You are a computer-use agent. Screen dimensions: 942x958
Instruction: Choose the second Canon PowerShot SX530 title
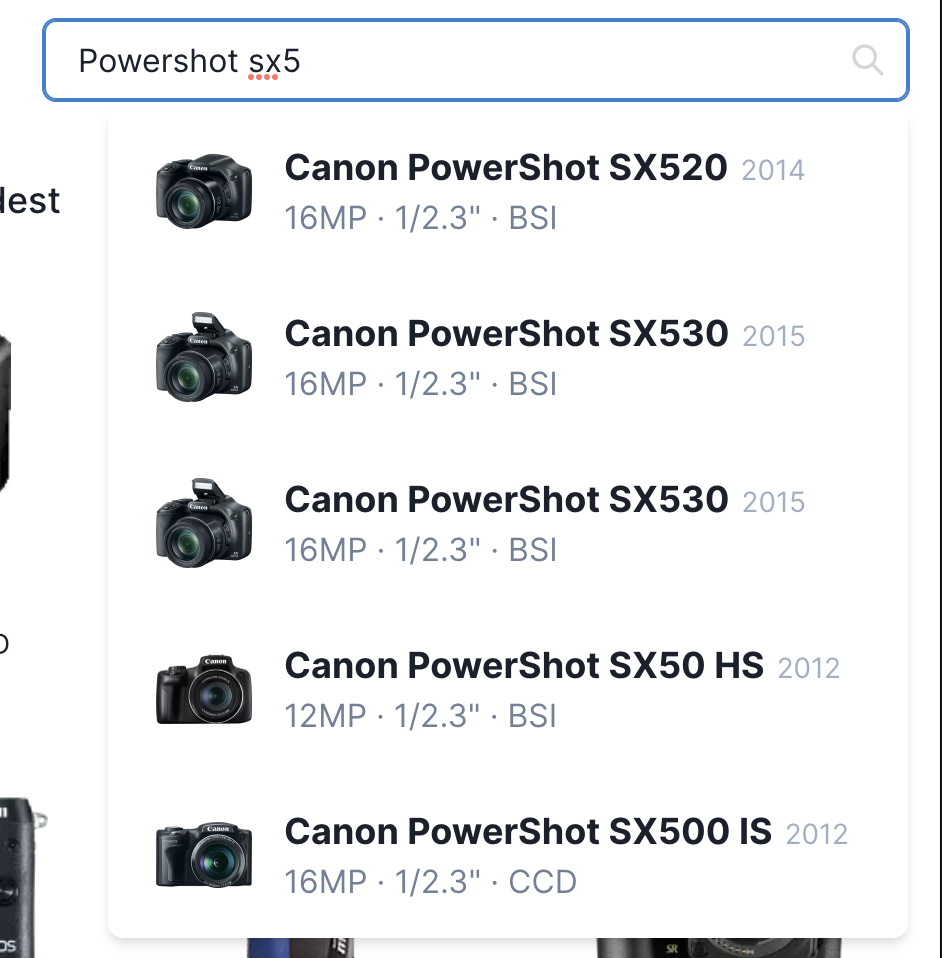tap(505, 500)
